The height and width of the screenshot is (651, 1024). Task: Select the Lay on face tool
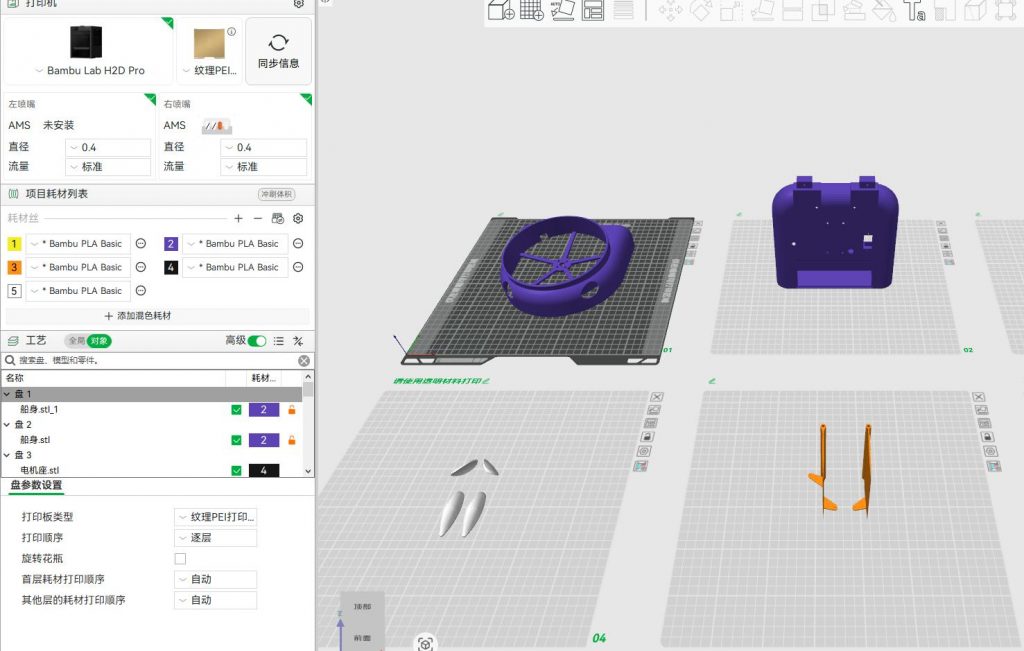pyautogui.click(x=762, y=10)
